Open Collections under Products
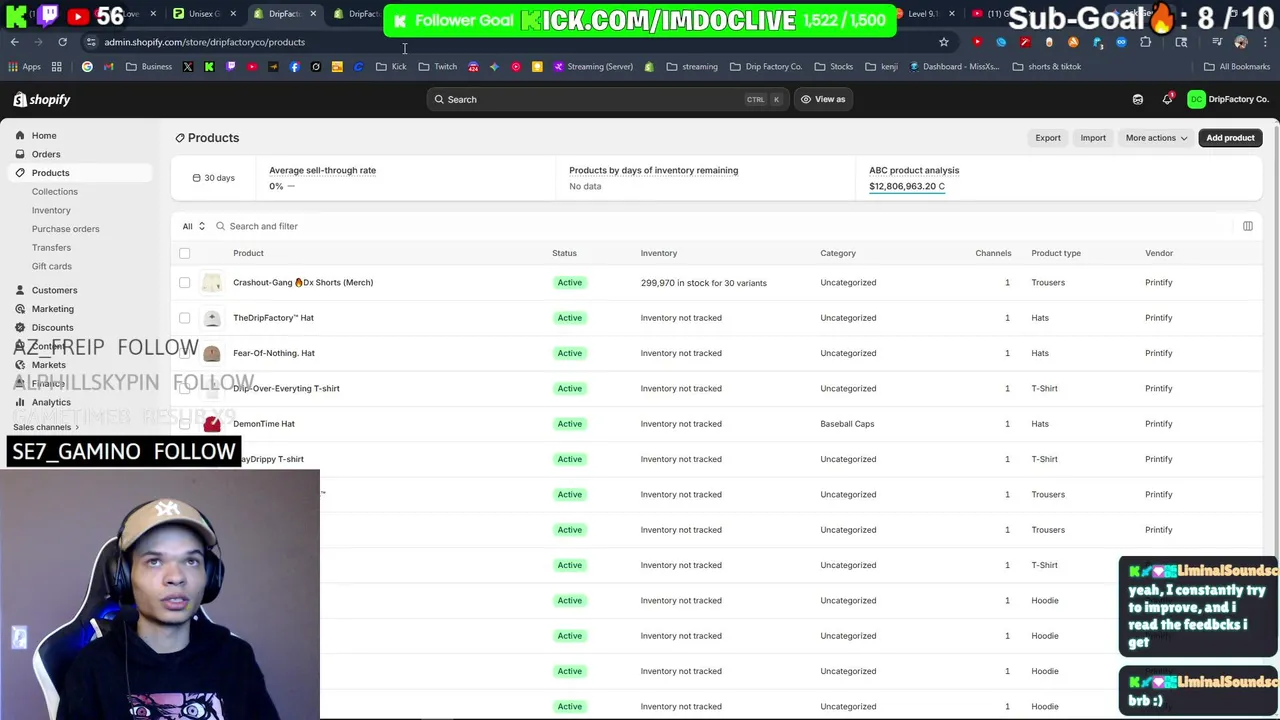This screenshot has height=720, width=1280. point(54,191)
